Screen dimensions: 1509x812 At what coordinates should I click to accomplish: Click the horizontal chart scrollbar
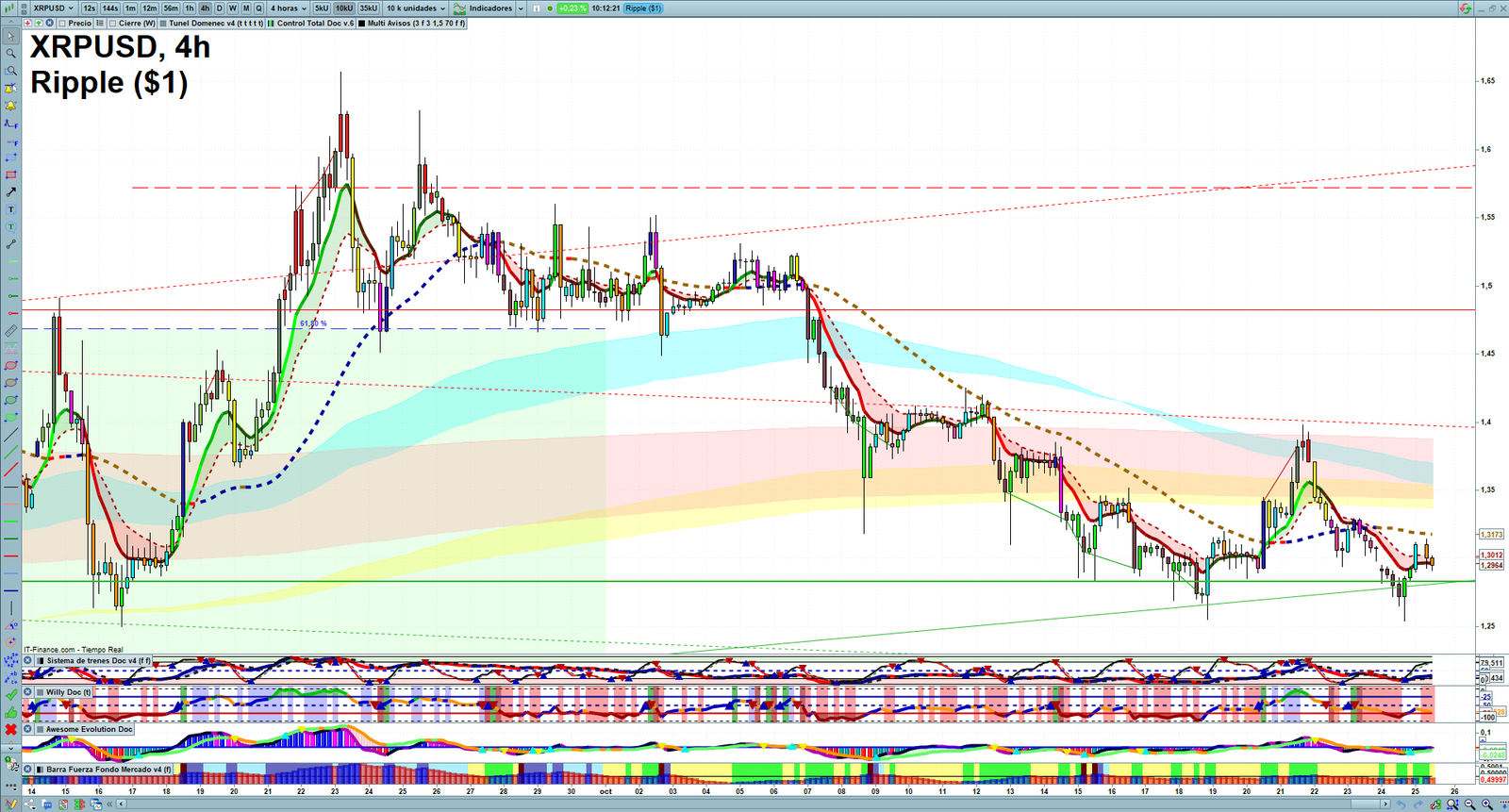[x=754, y=804]
